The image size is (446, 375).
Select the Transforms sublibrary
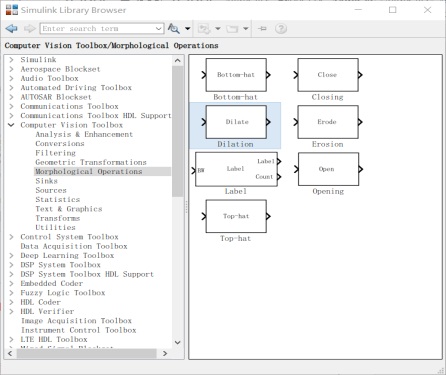point(58,218)
